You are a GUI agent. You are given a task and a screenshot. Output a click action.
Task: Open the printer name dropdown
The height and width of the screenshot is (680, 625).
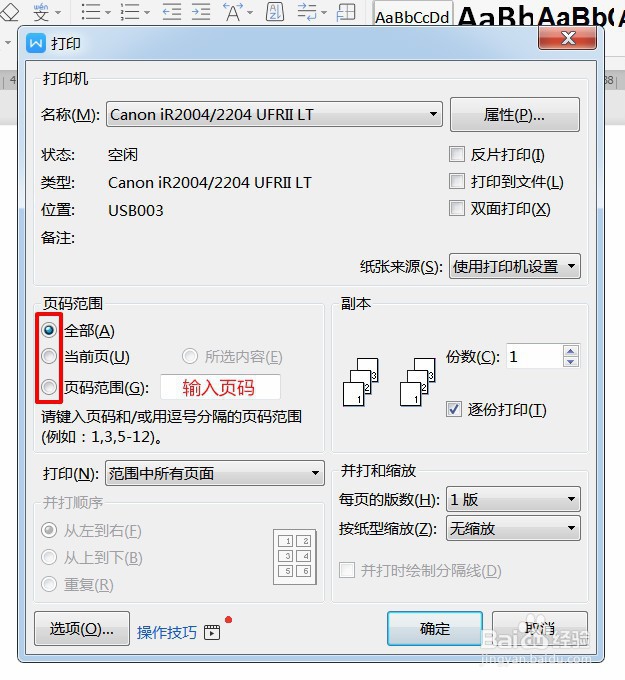pyautogui.click(x=274, y=114)
